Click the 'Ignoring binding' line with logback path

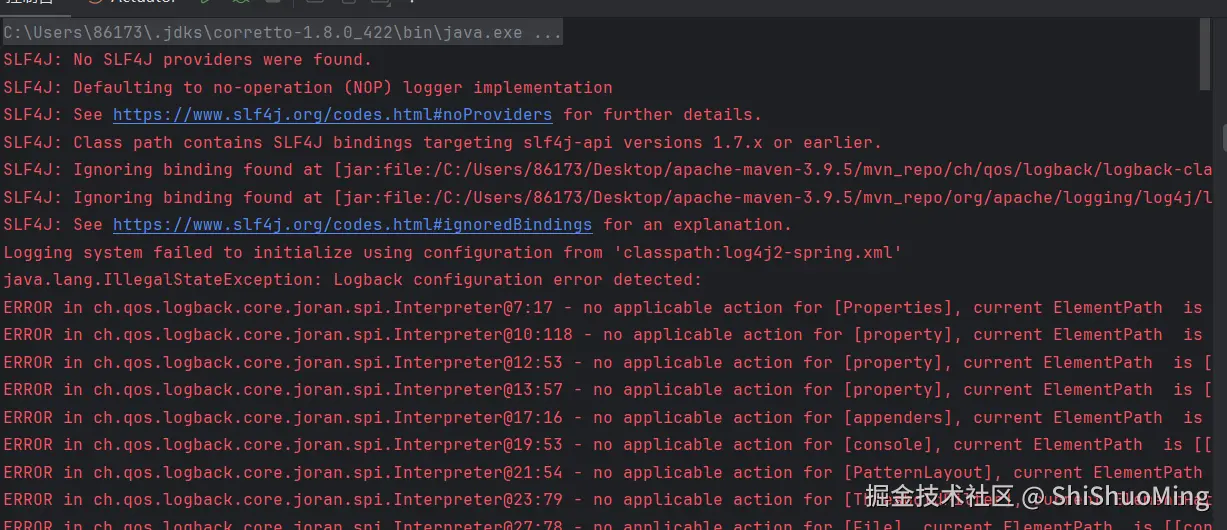click(608, 170)
